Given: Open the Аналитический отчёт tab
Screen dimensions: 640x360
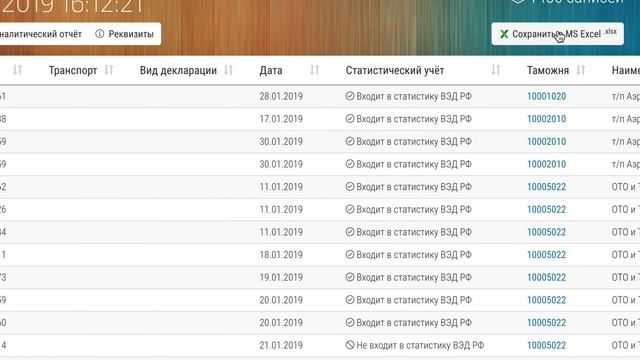Looking at the screenshot, I should 41,34.
